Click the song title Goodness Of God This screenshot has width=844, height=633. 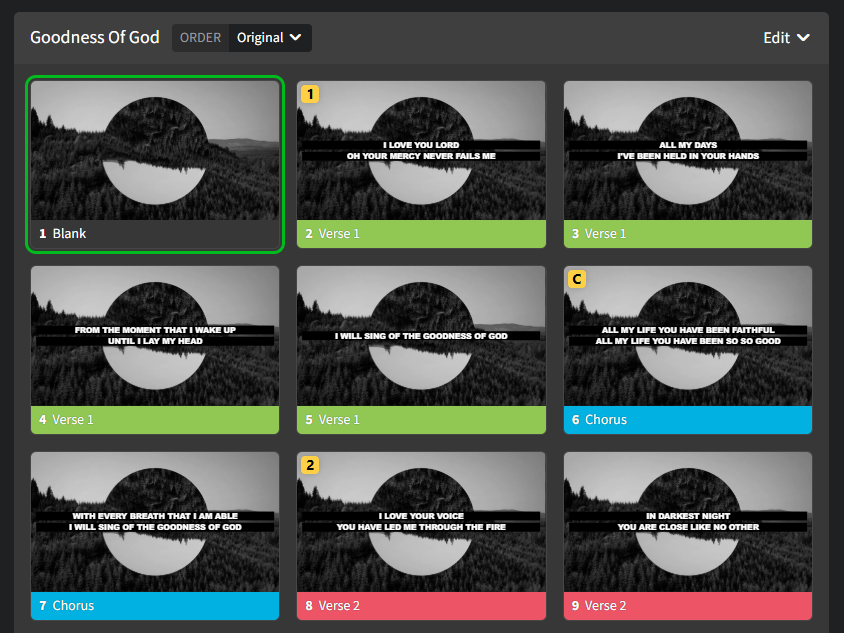point(95,37)
